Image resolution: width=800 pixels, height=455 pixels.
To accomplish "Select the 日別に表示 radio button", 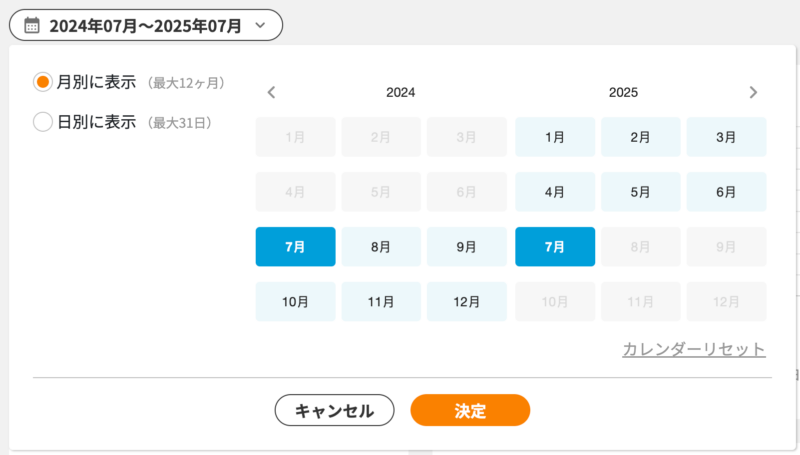I will (43, 122).
